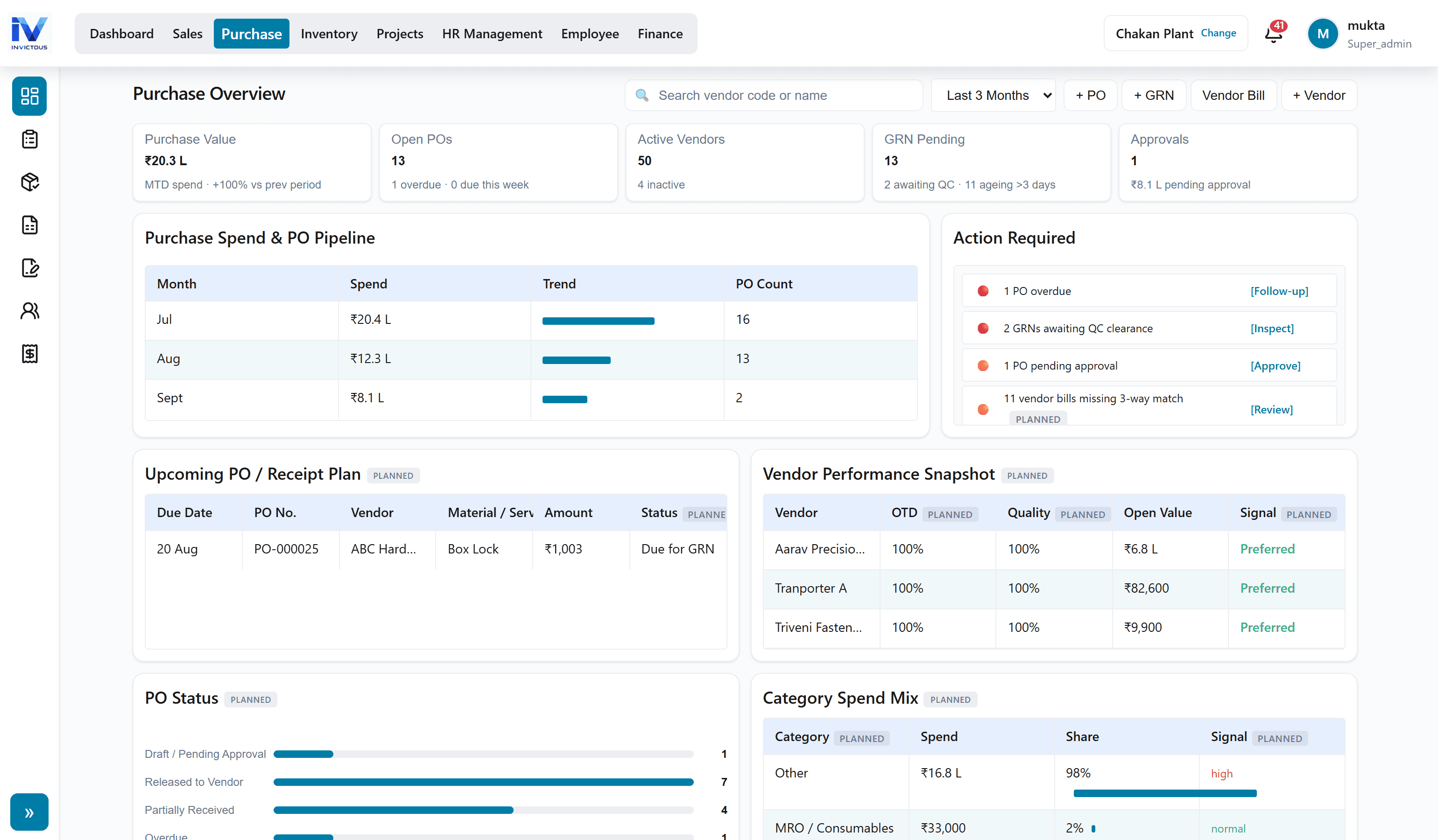The width and height of the screenshot is (1438, 840).
Task: Click Change next to Chakan Plant
Action: pyautogui.click(x=1218, y=33)
